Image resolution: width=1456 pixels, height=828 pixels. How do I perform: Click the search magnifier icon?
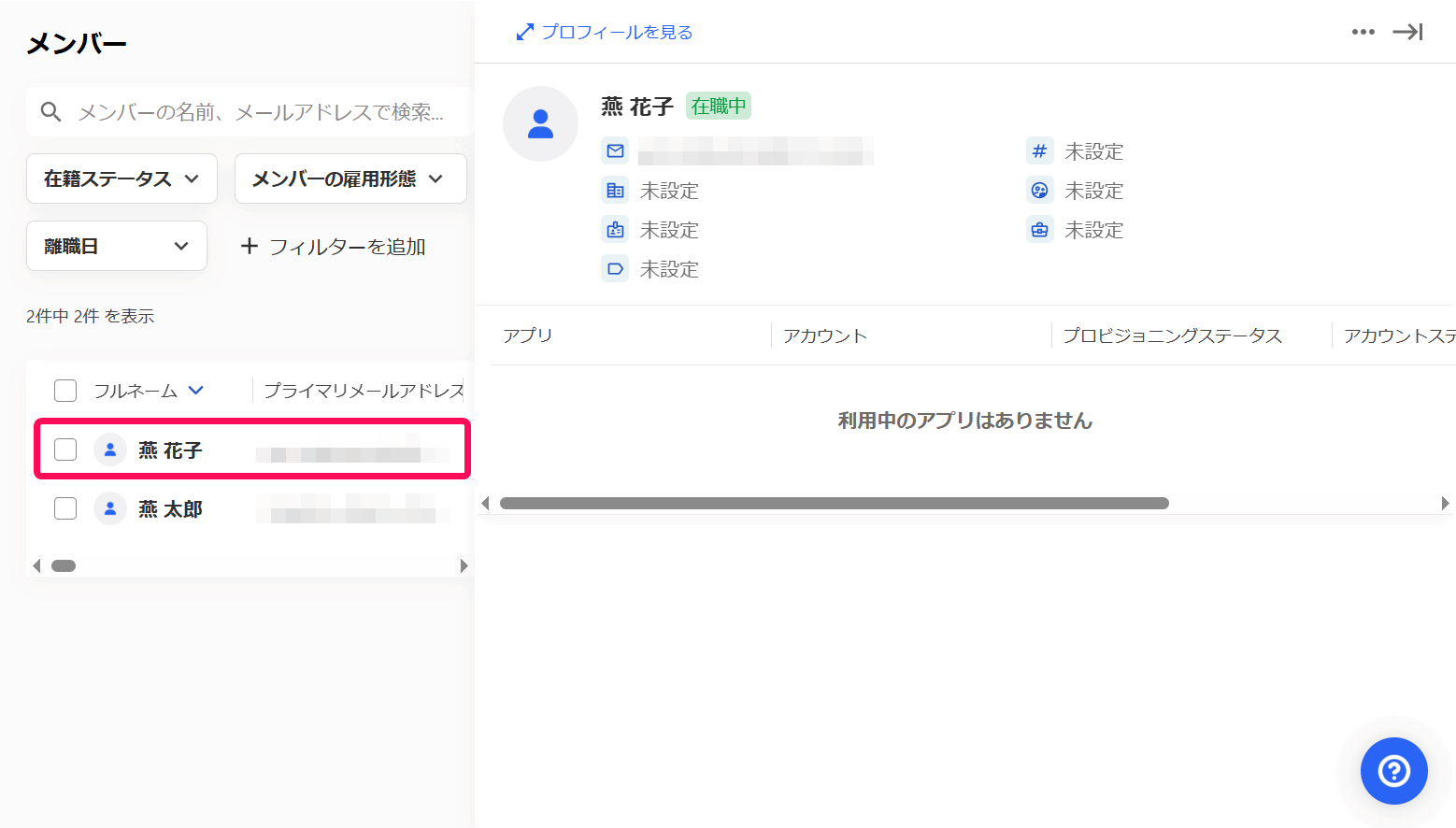pos(51,112)
